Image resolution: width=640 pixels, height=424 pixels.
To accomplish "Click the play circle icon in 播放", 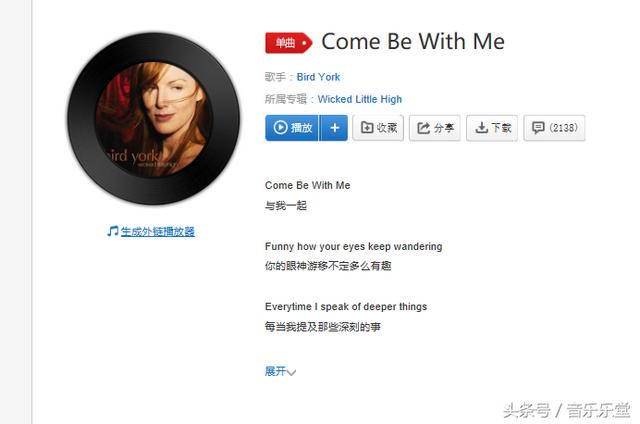I will (x=280, y=128).
